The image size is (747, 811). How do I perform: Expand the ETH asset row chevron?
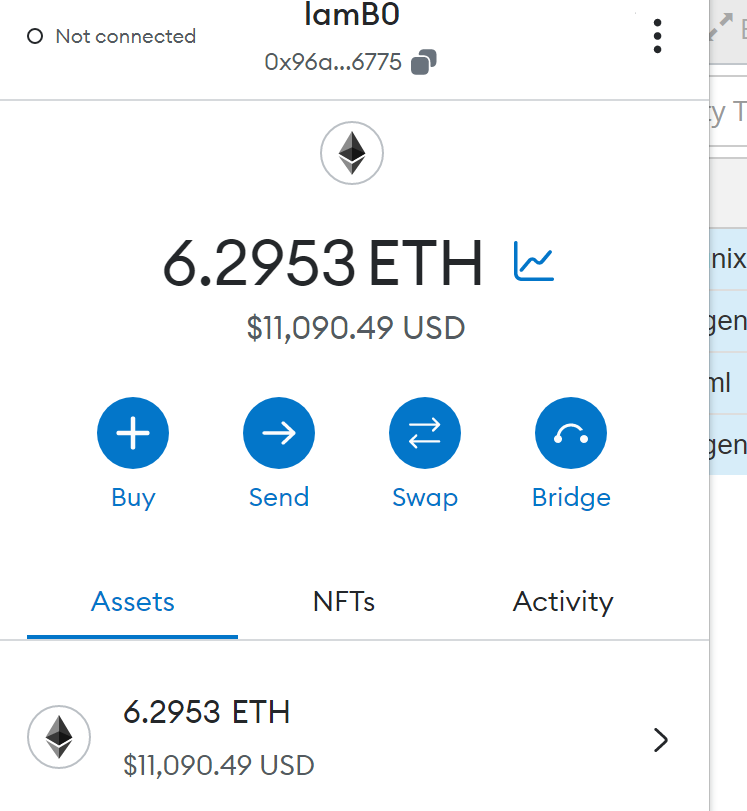point(661,740)
